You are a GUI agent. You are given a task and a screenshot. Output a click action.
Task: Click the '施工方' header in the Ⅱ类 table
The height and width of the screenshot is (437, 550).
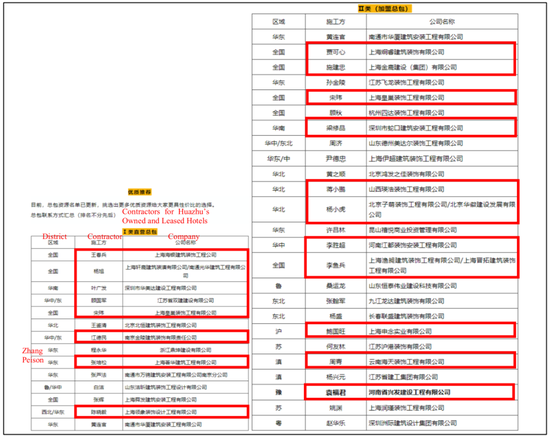click(x=336, y=22)
